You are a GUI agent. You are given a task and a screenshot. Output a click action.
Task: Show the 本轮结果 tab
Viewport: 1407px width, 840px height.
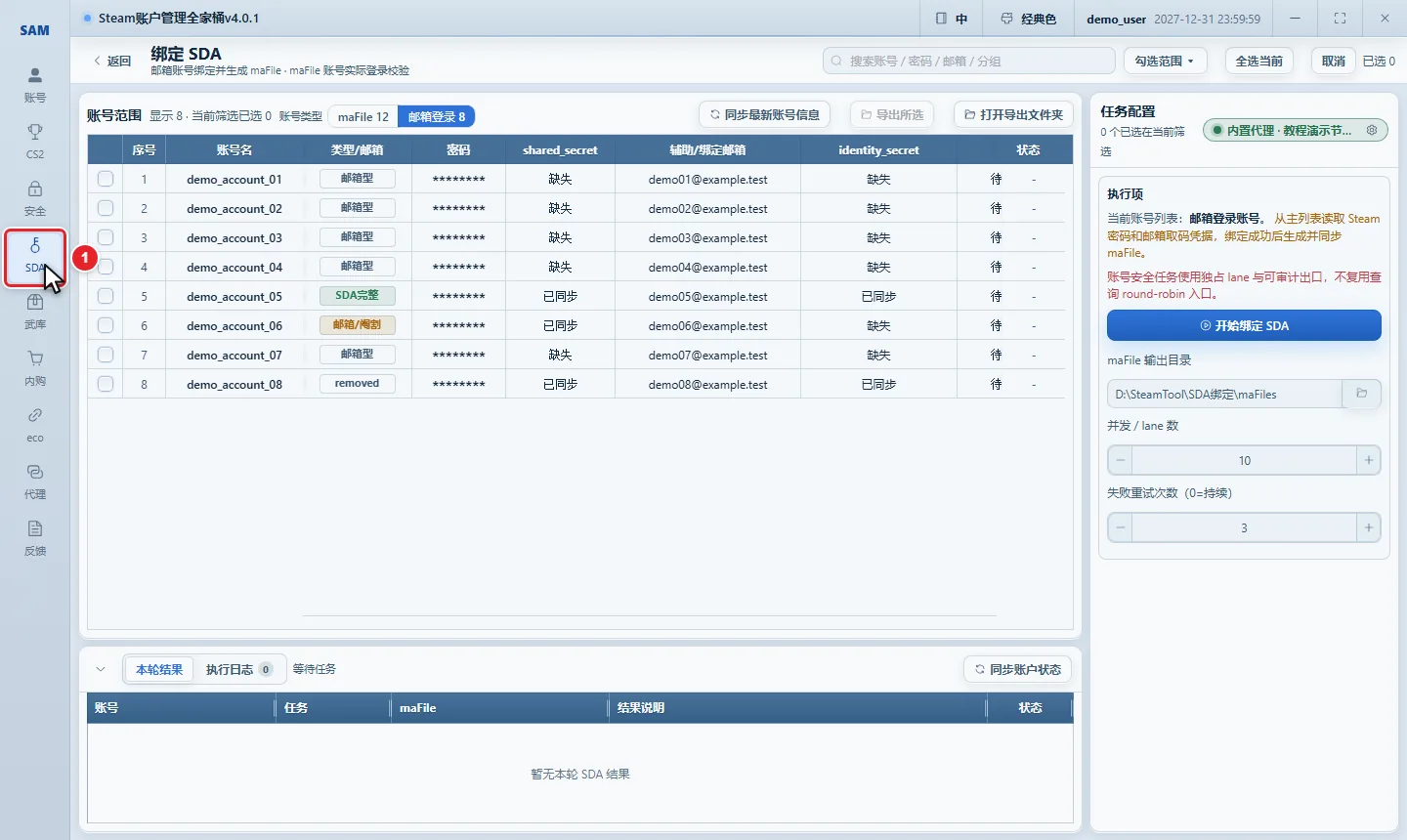point(159,669)
